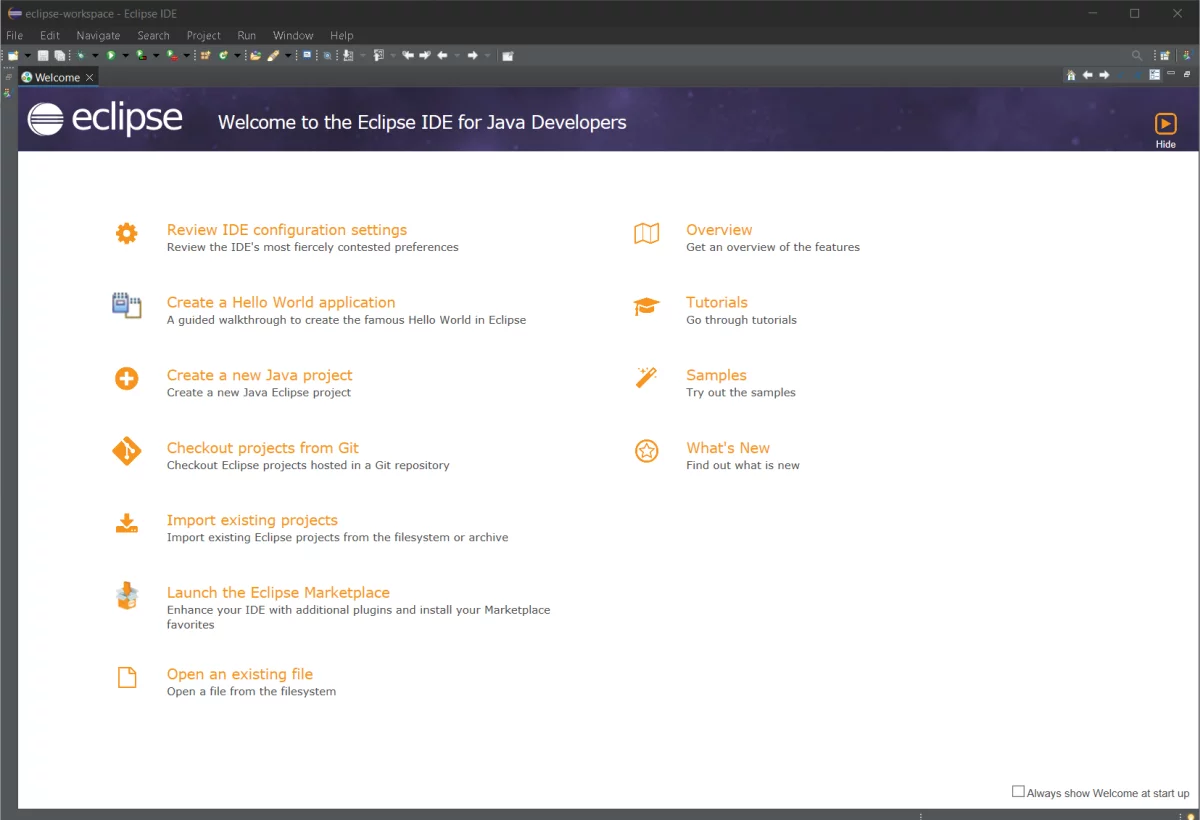Viewport: 1200px width, 820px height.
Task: Click the Welcome view Home icon
Action: pyautogui.click(x=1071, y=75)
